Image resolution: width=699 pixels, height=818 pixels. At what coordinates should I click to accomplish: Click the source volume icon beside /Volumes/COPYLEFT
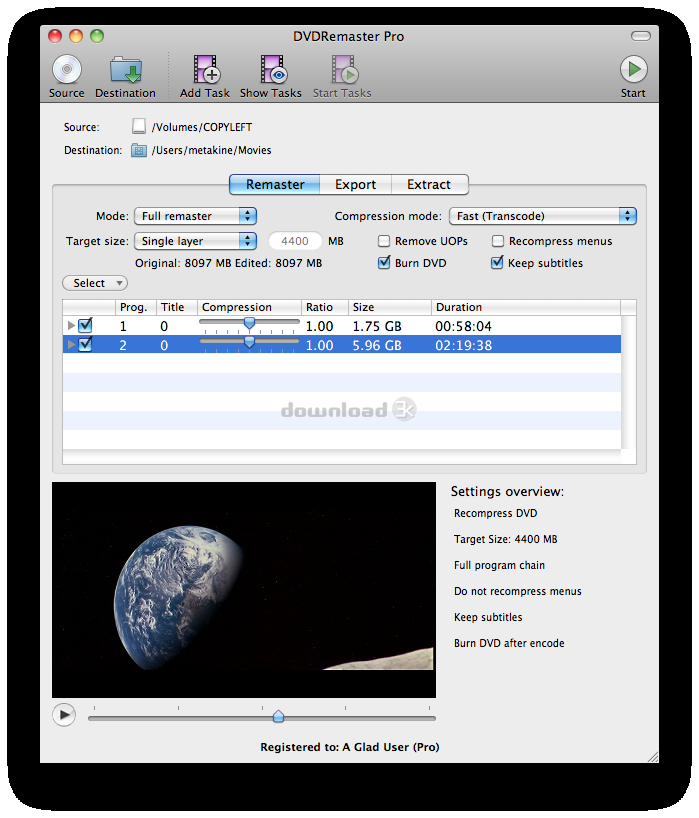pos(139,127)
